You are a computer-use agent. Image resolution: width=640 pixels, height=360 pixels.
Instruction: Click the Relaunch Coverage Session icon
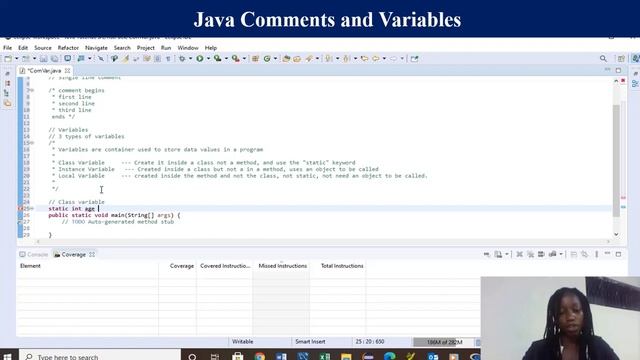[487, 254]
